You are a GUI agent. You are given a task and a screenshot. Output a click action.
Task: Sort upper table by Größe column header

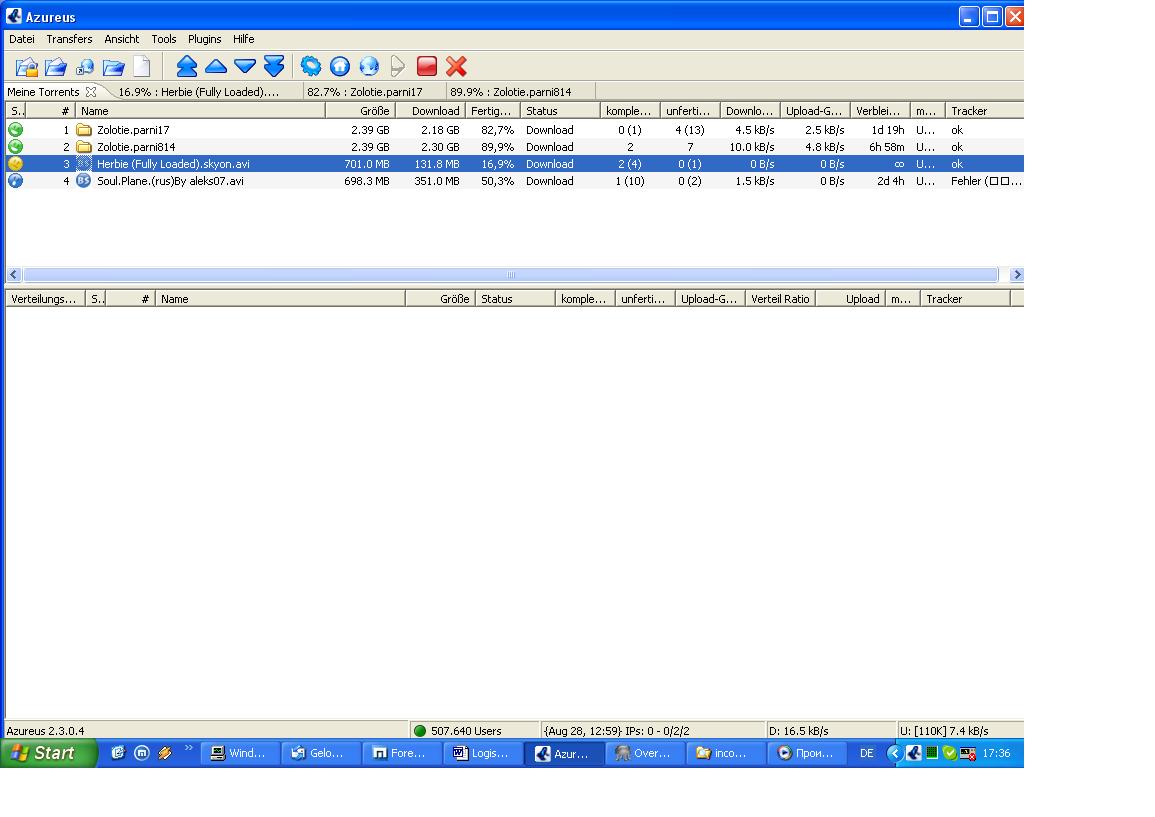click(x=361, y=111)
